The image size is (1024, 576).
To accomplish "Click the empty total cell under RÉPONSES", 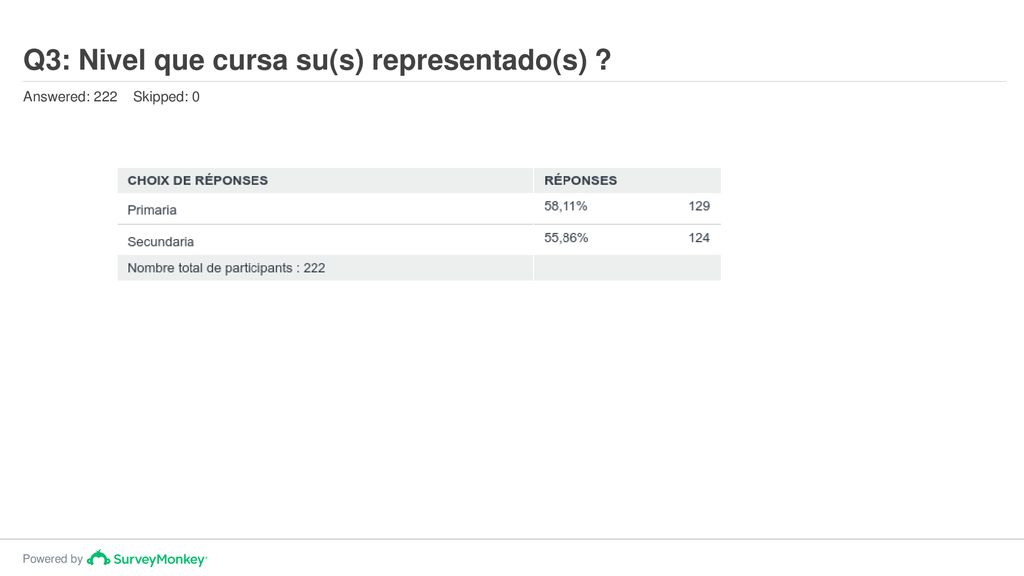I will pyautogui.click(x=627, y=268).
